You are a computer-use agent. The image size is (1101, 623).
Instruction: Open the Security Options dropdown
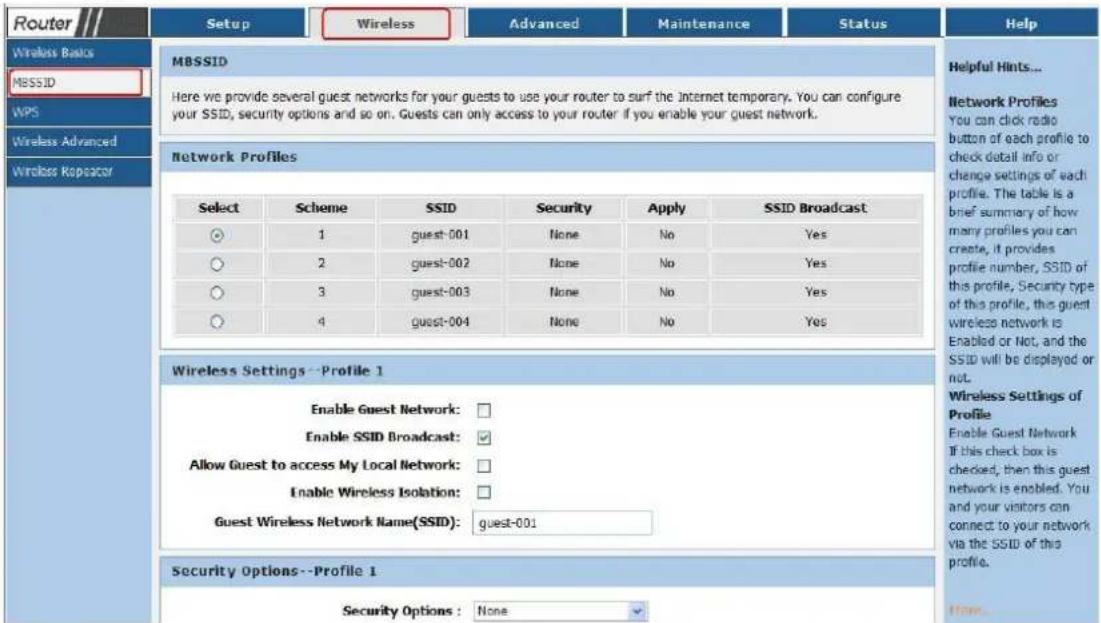pyautogui.click(x=560, y=611)
